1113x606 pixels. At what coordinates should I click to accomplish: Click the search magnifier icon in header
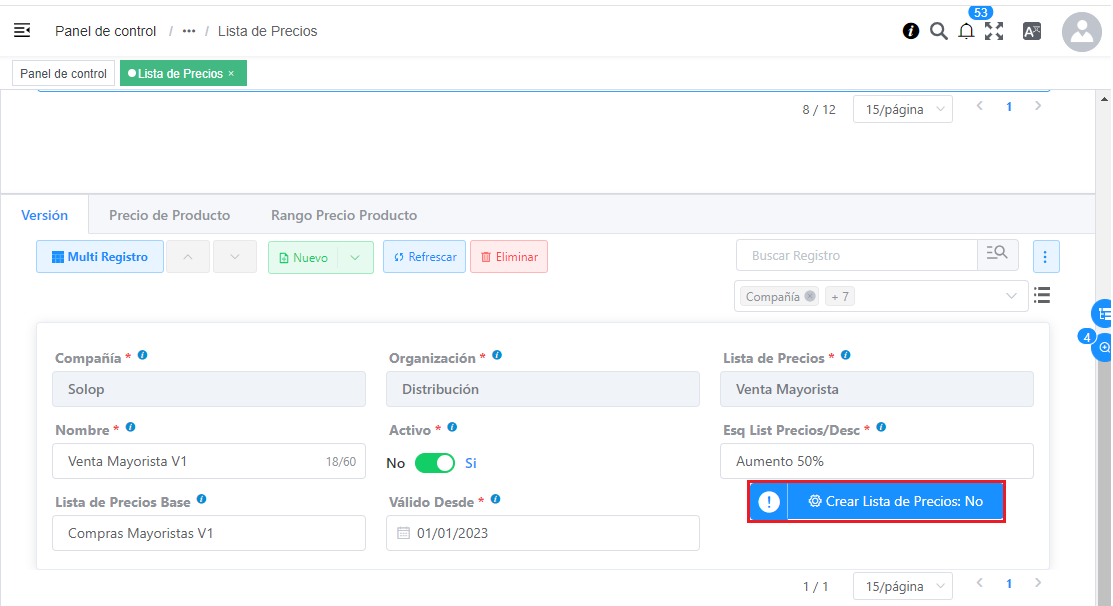[x=938, y=31]
